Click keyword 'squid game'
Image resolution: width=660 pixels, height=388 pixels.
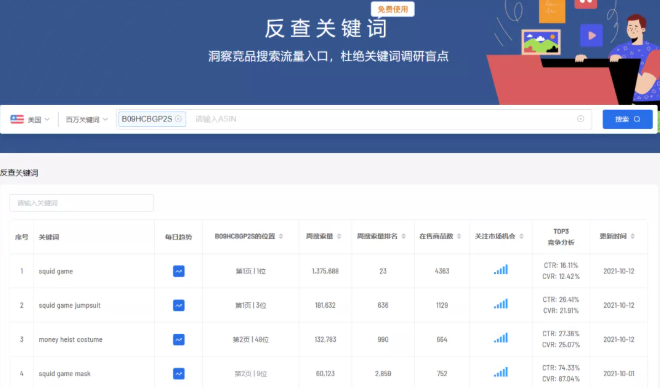(x=56, y=271)
